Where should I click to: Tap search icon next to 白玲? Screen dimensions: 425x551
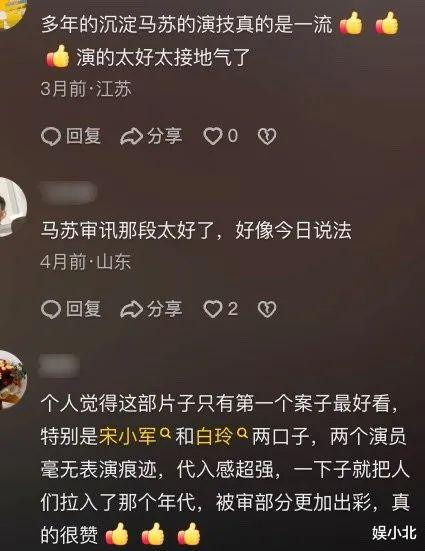[x=242, y=434]
